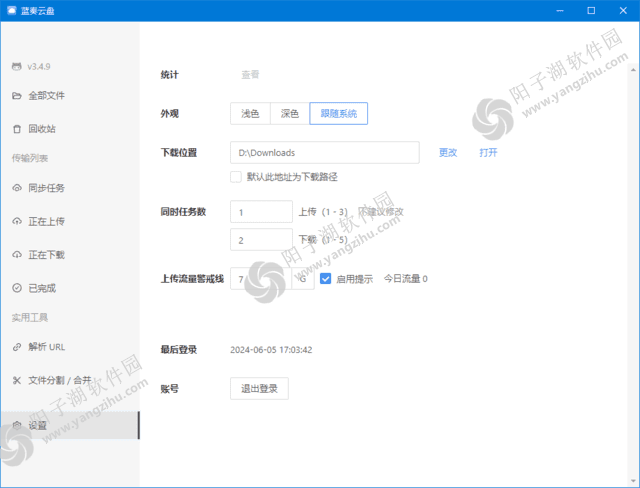Screen dimensions: 640x488
Task: Click the gear icon for 设置
Action: [17, 425]
